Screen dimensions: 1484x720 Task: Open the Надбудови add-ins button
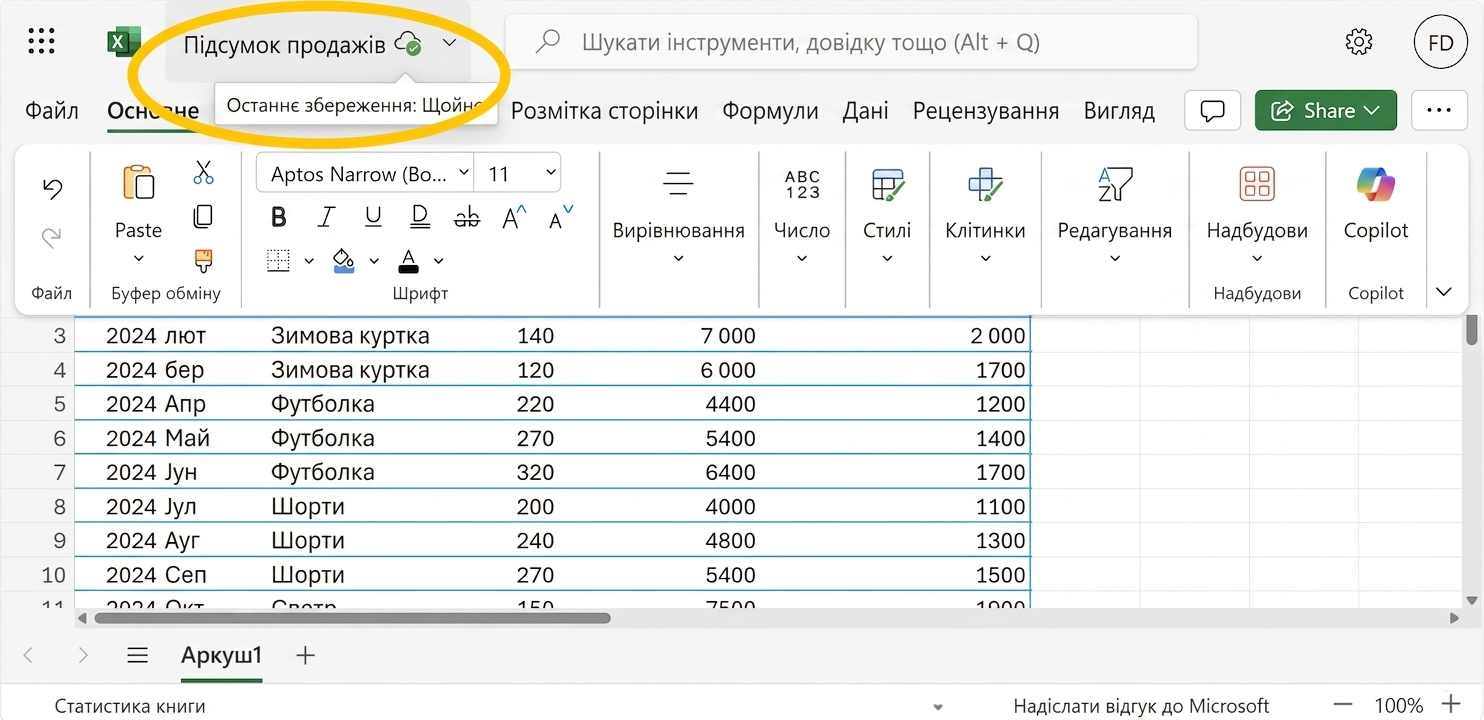1257,215
